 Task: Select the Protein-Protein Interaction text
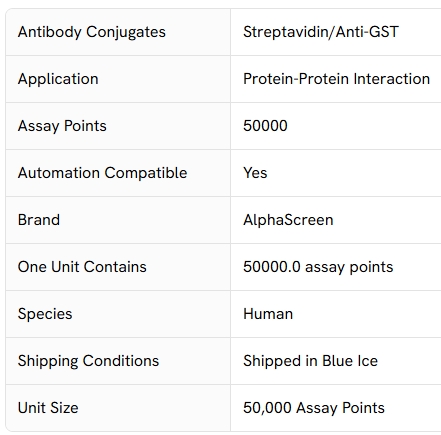tap(336, 79)
